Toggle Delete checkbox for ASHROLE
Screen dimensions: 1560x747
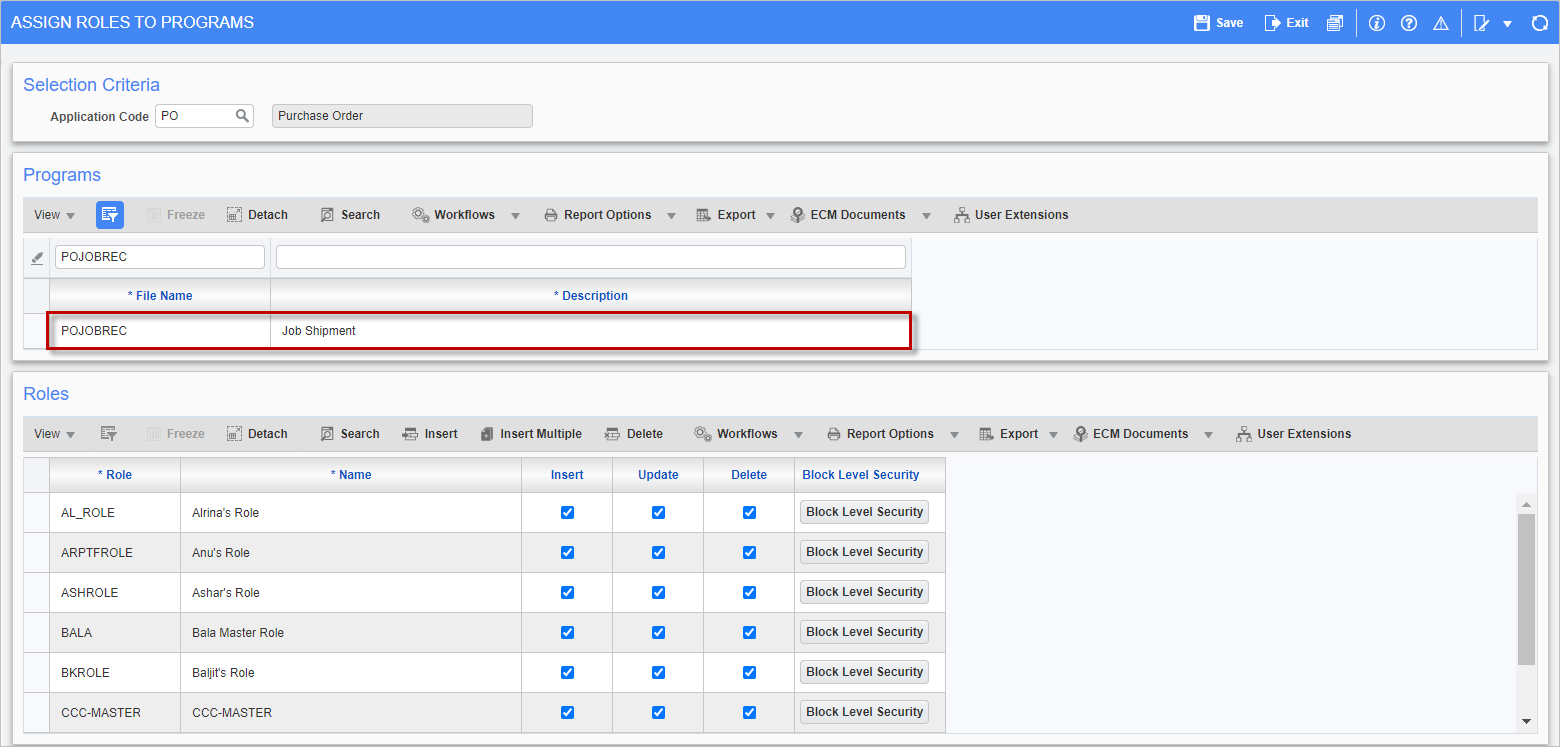749,592
